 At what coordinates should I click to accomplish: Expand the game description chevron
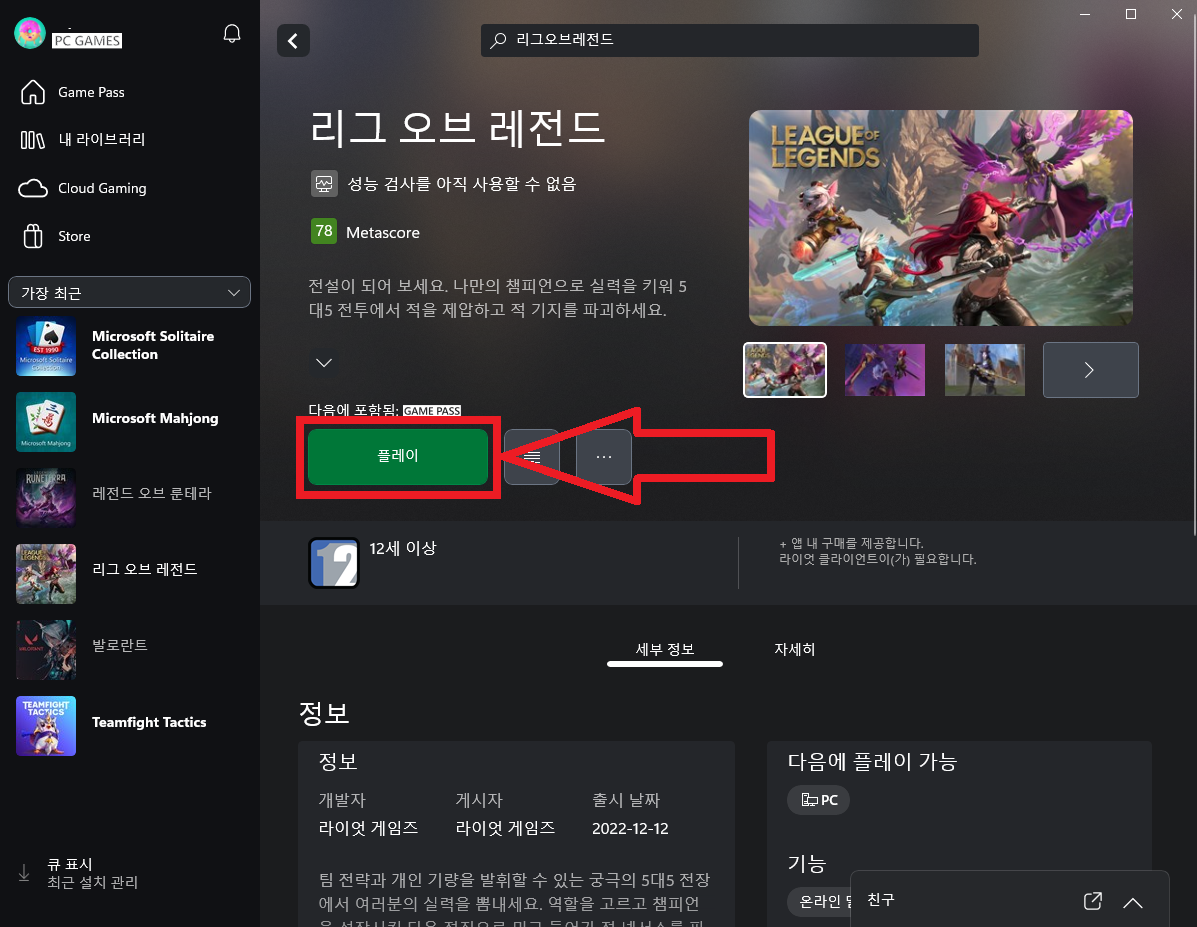(324, 363)
